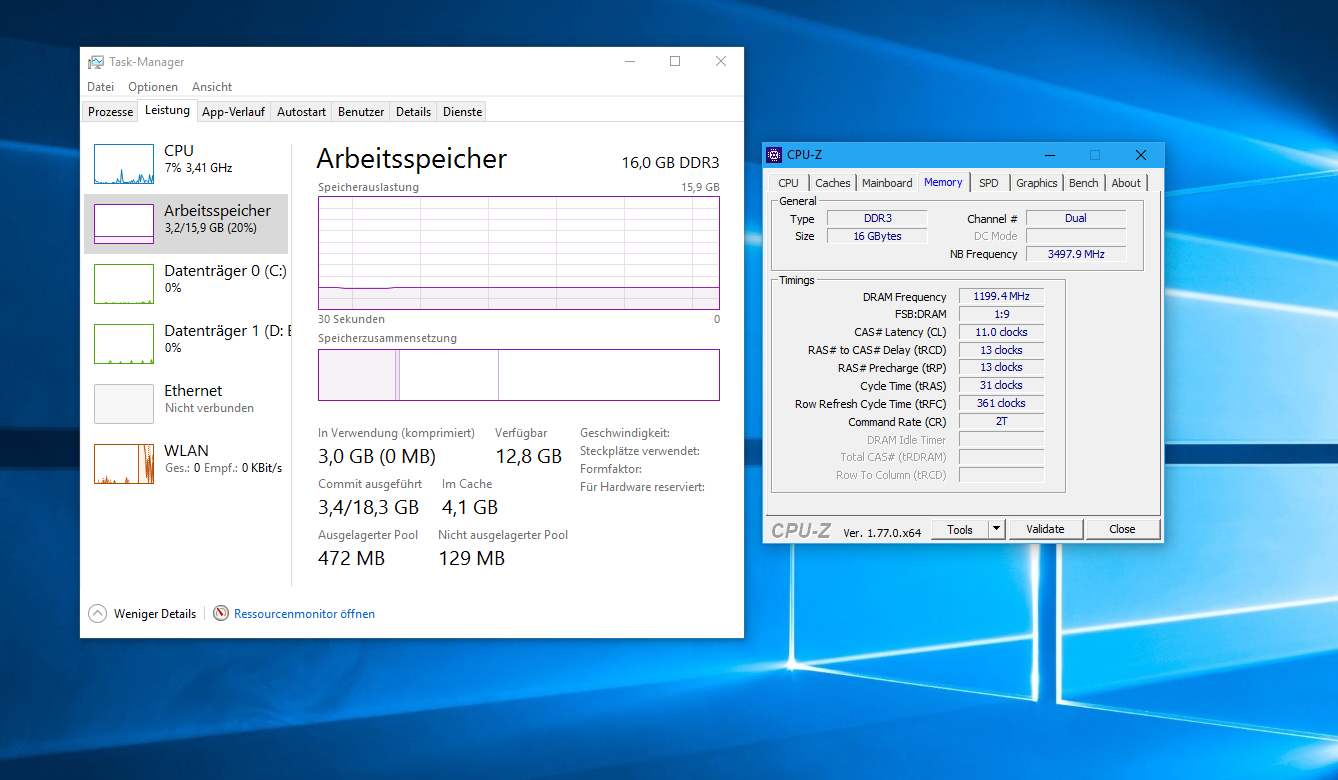Screen dimensions: 1338x780
Task: Switch to the Prozesse tab
Action: pos(110,112)
